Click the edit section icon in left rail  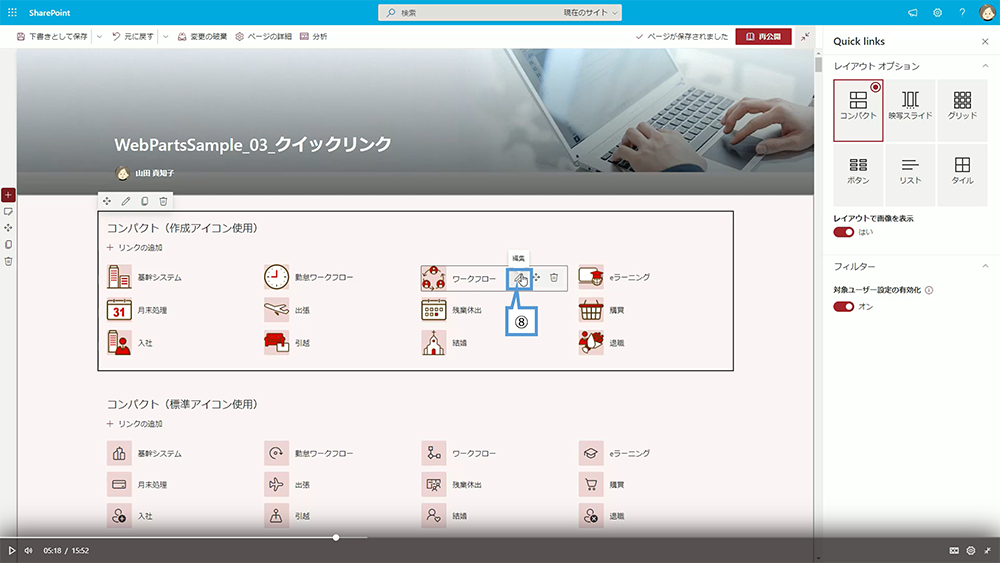click(8, 212)
